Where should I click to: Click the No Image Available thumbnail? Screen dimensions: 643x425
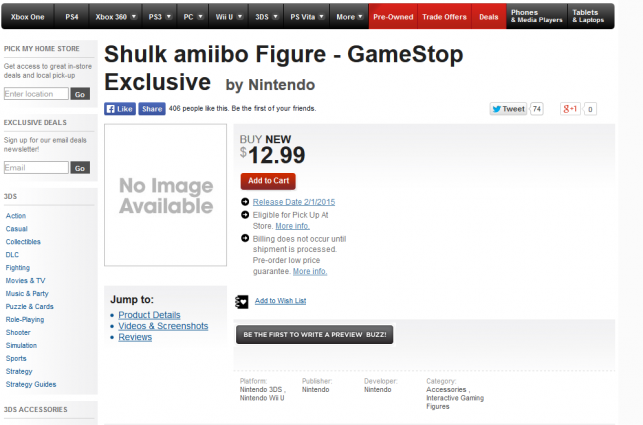pos(165,195)
